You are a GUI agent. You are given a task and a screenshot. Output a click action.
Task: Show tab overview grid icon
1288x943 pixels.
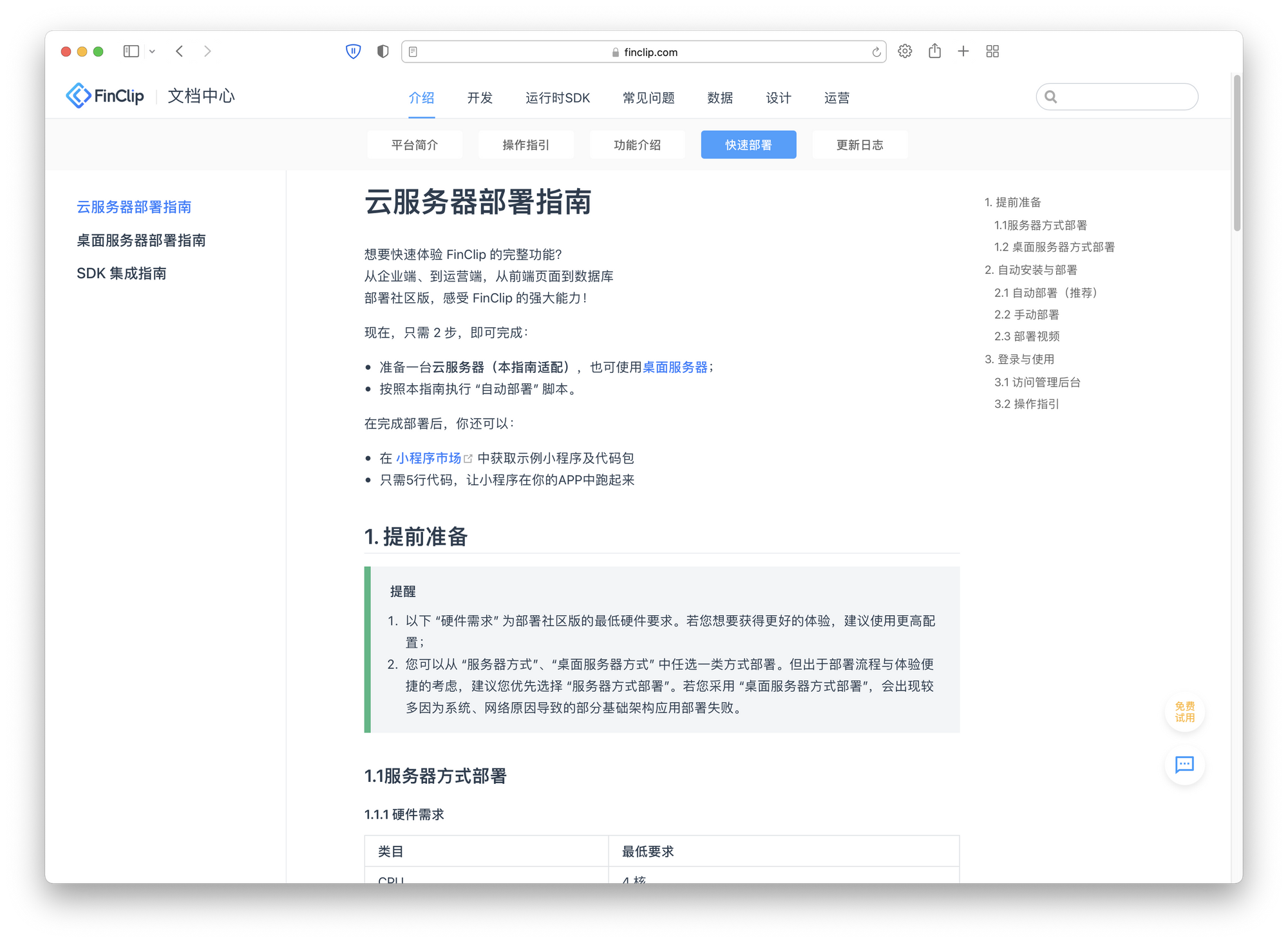pyautogui.click(x=992, y=52)
